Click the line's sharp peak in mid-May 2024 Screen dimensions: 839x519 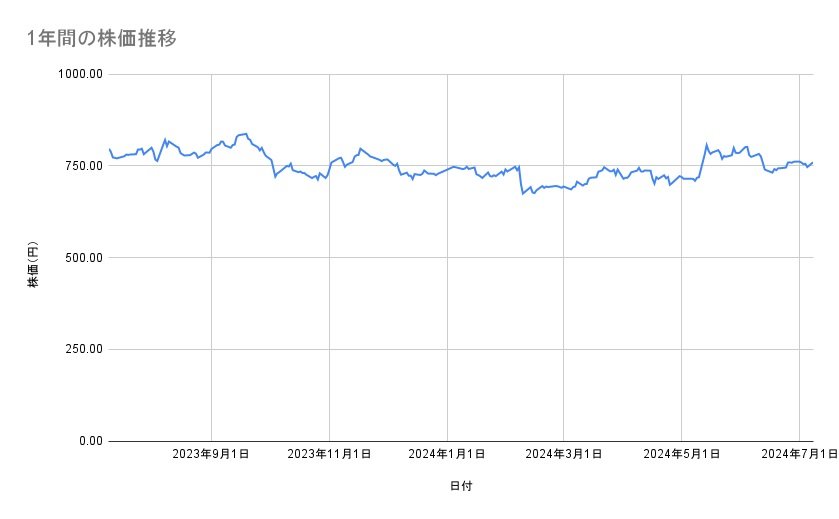click(x=706, y=144)
